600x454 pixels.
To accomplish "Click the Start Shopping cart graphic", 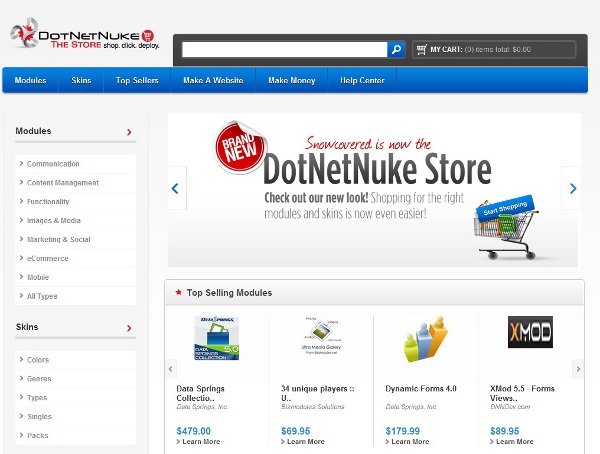I will 505,228.
